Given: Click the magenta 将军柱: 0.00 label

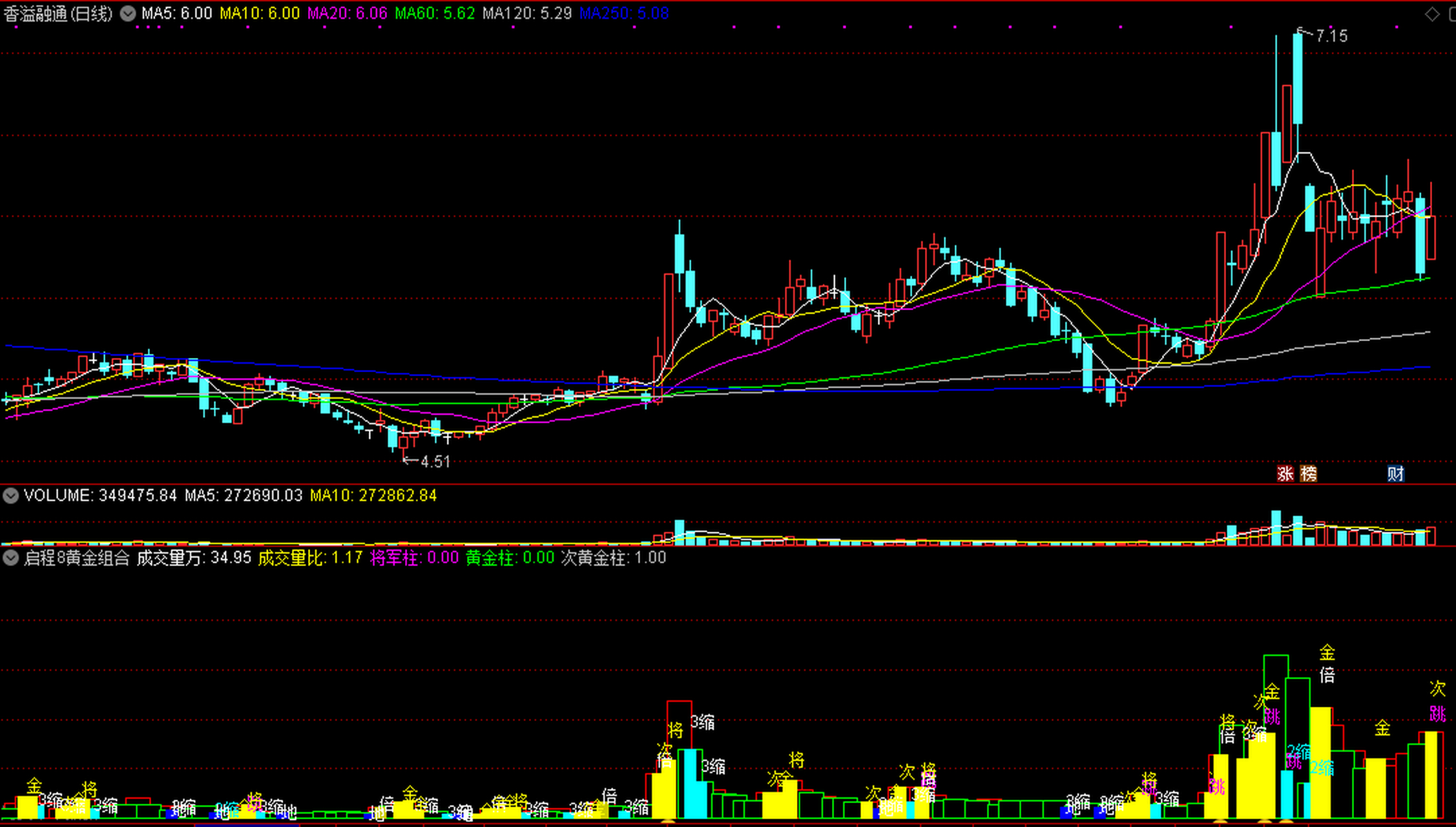Looking at the screenshot, I should [414, 558].
